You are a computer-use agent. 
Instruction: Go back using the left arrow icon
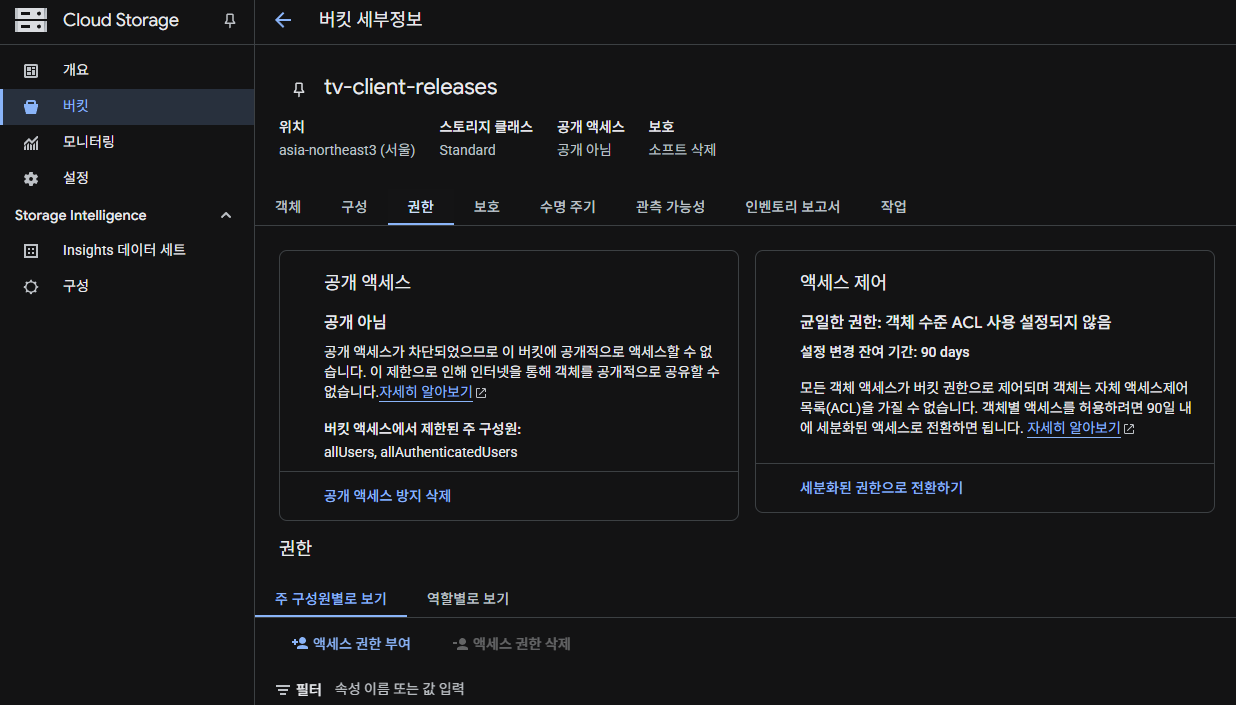coord(283,20)
